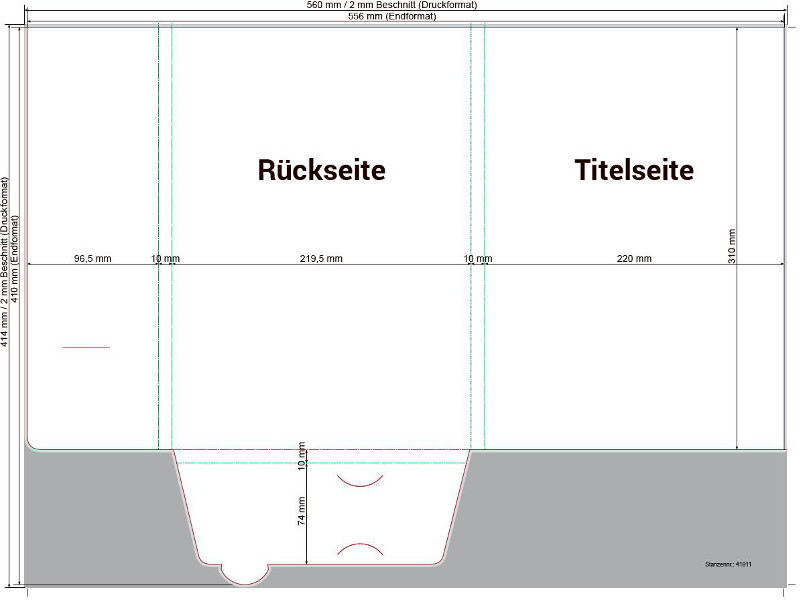Click the vertical 10 mm label on bottom flap
The image size is (811, 612).
(301, 460)
